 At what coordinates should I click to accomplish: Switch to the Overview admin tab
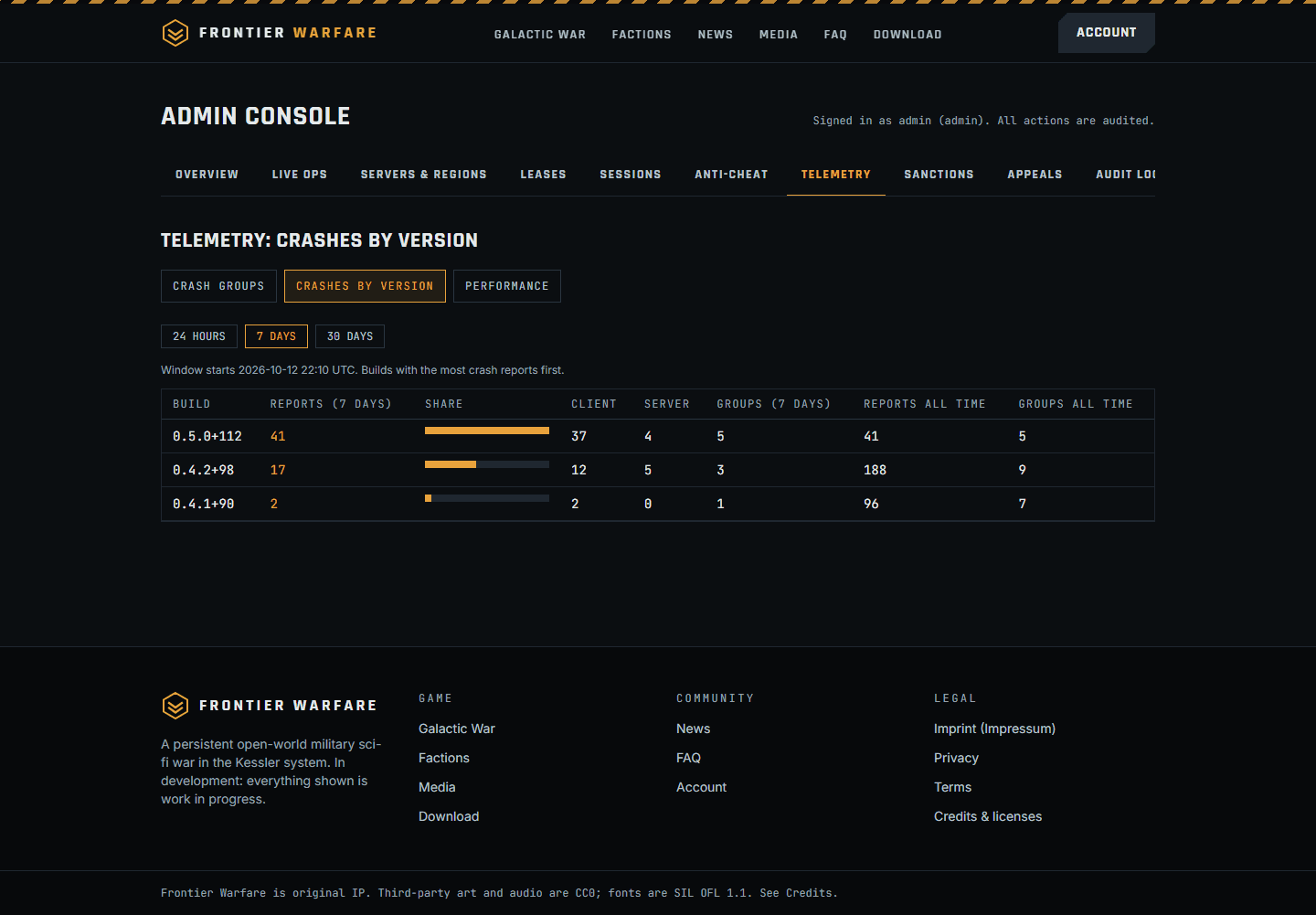point(207,175)
